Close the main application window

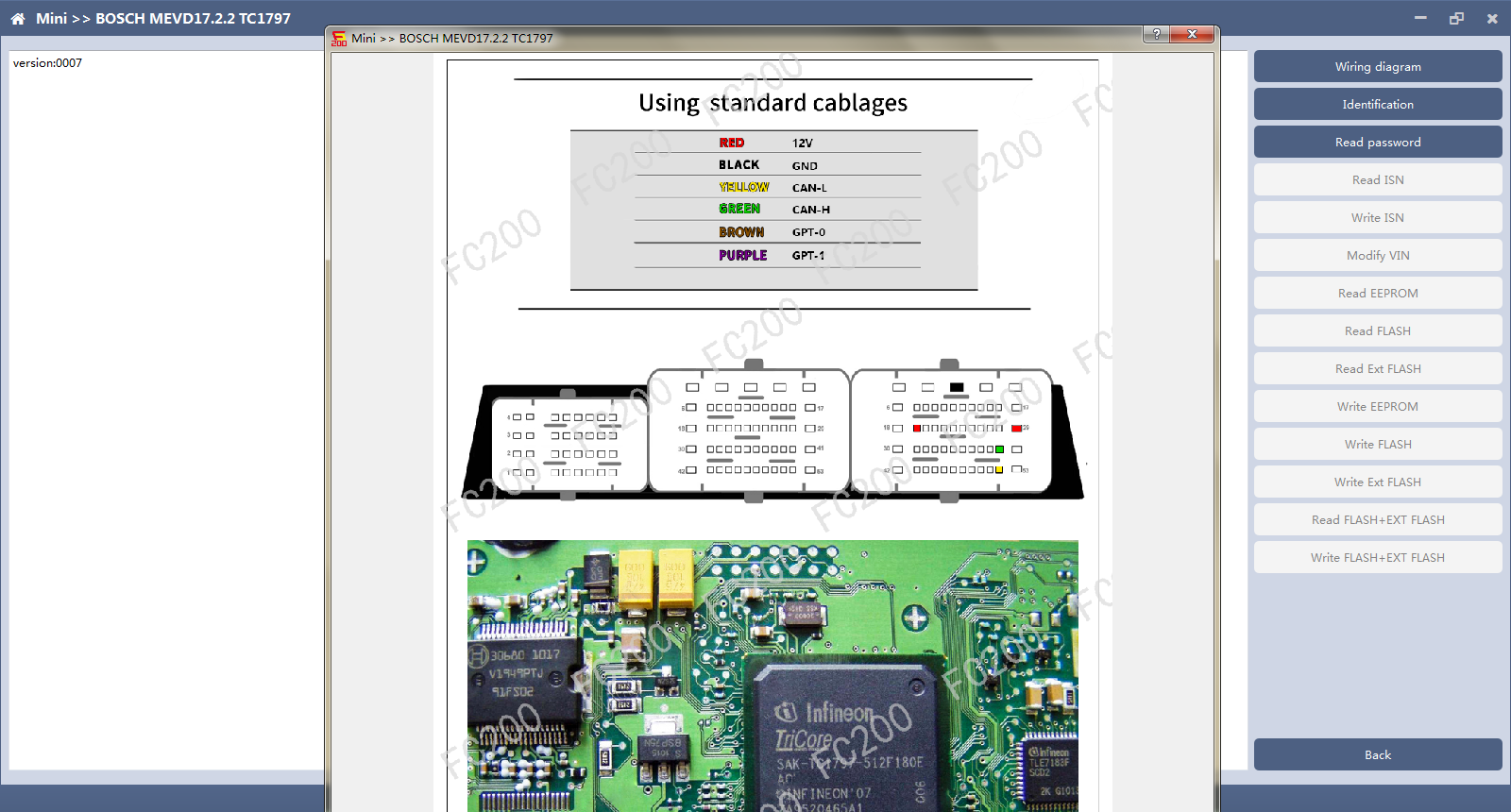[1492, 18]
